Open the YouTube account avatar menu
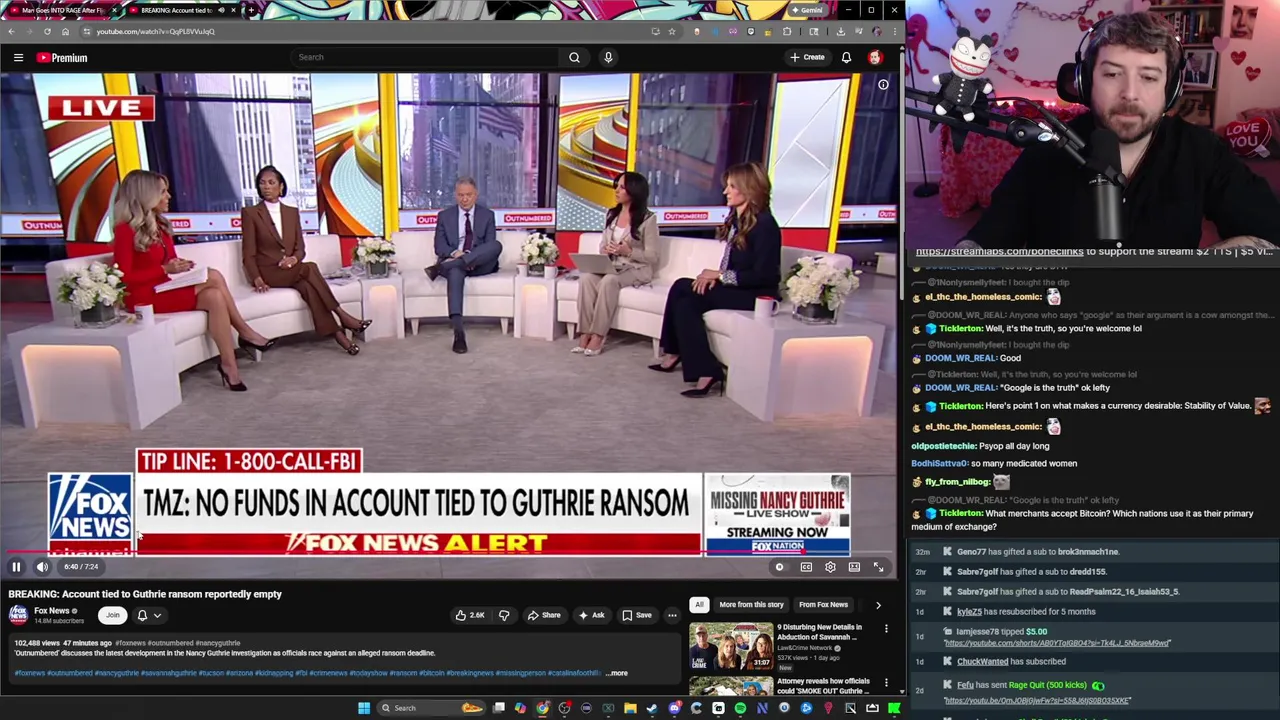 pos(875,57)
